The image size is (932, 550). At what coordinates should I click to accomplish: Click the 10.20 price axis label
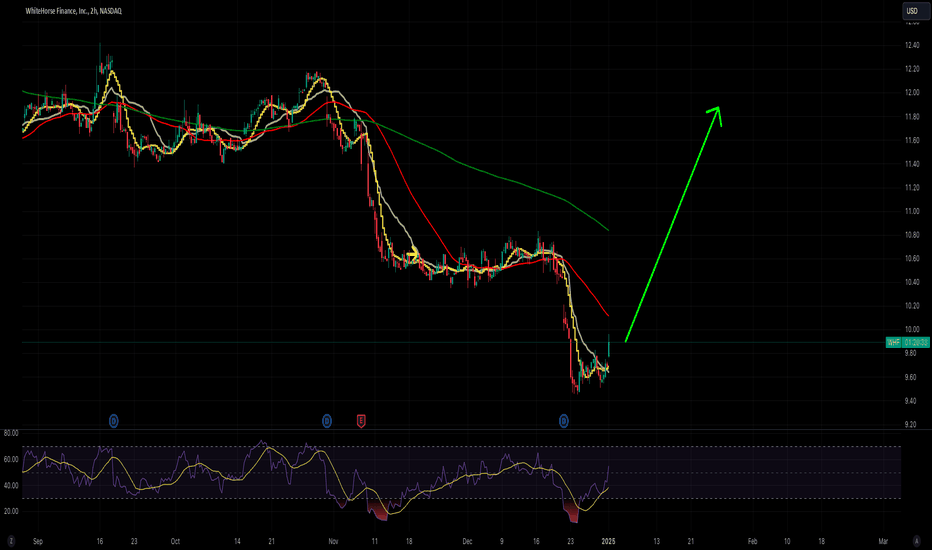(x=912, y=306)
